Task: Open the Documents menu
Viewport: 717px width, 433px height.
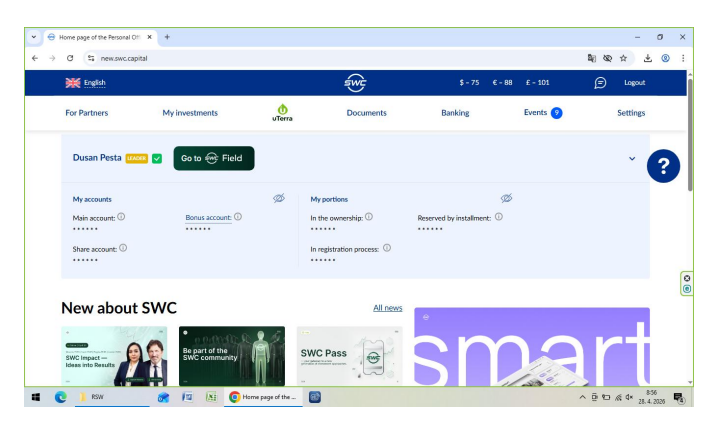Action: pos(366,112)
